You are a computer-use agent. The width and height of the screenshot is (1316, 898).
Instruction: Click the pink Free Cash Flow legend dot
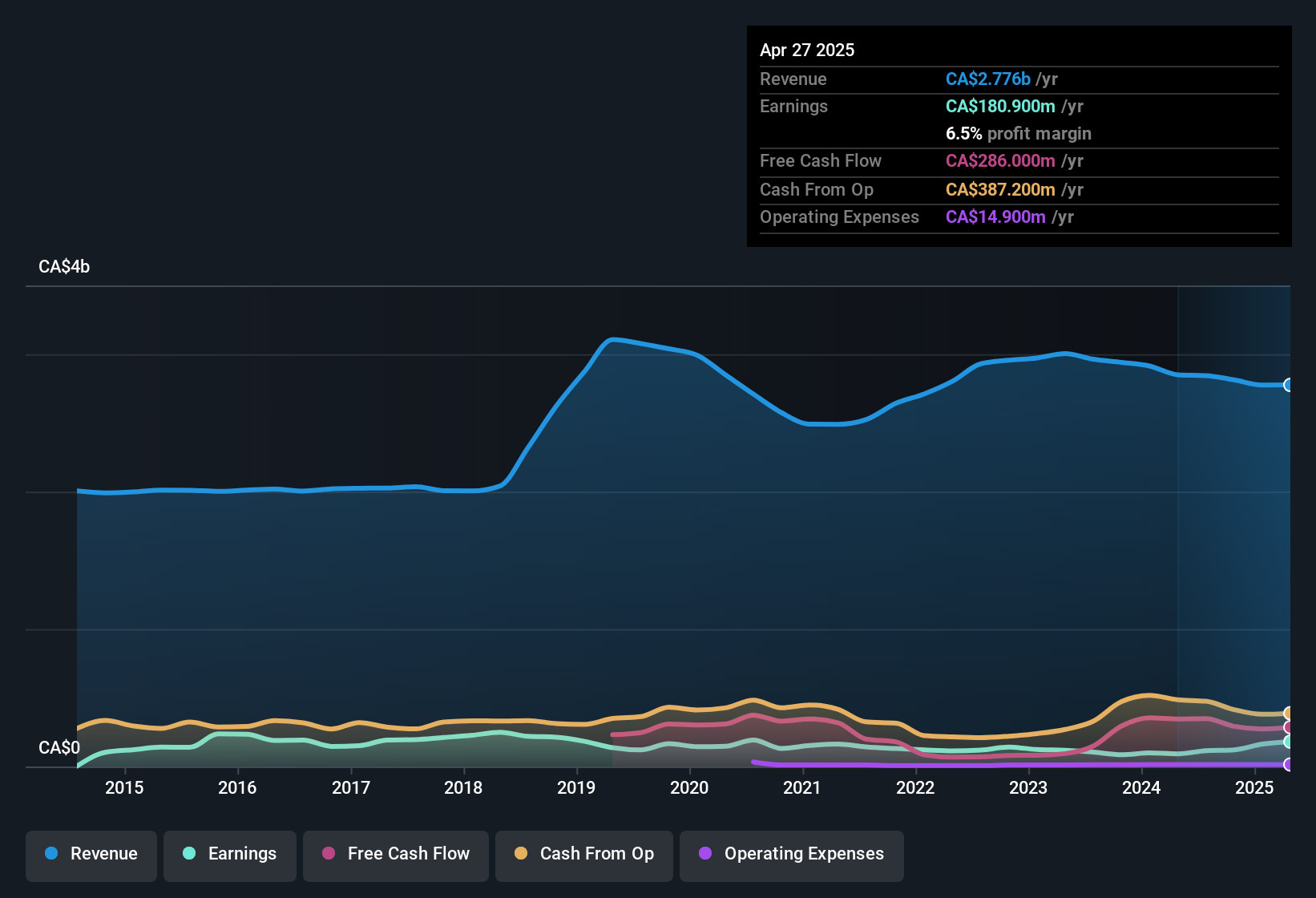tap(328, 855)
